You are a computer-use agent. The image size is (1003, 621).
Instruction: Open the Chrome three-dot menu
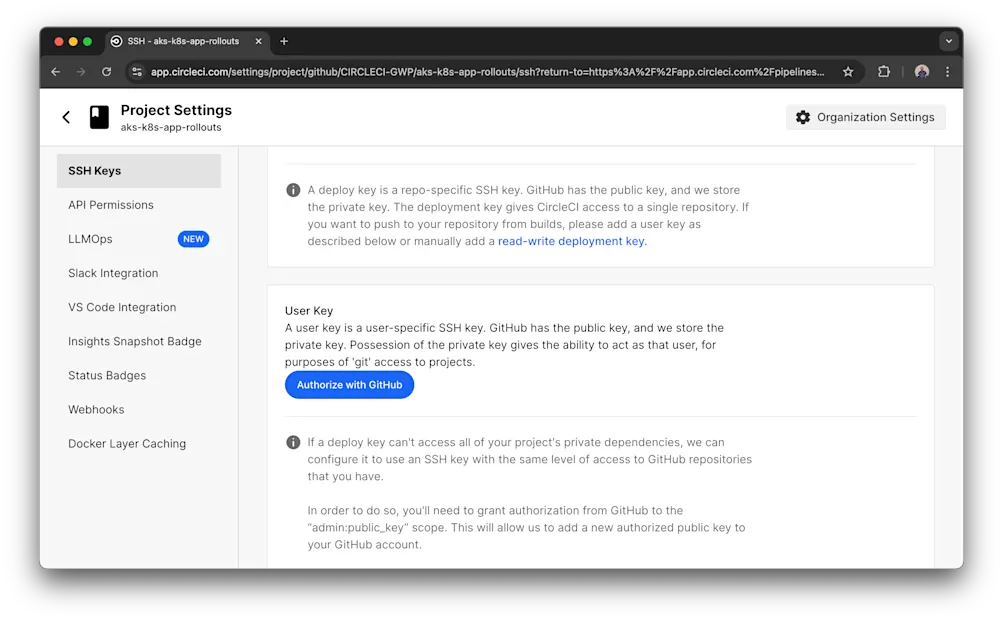(x=947, y=72)
